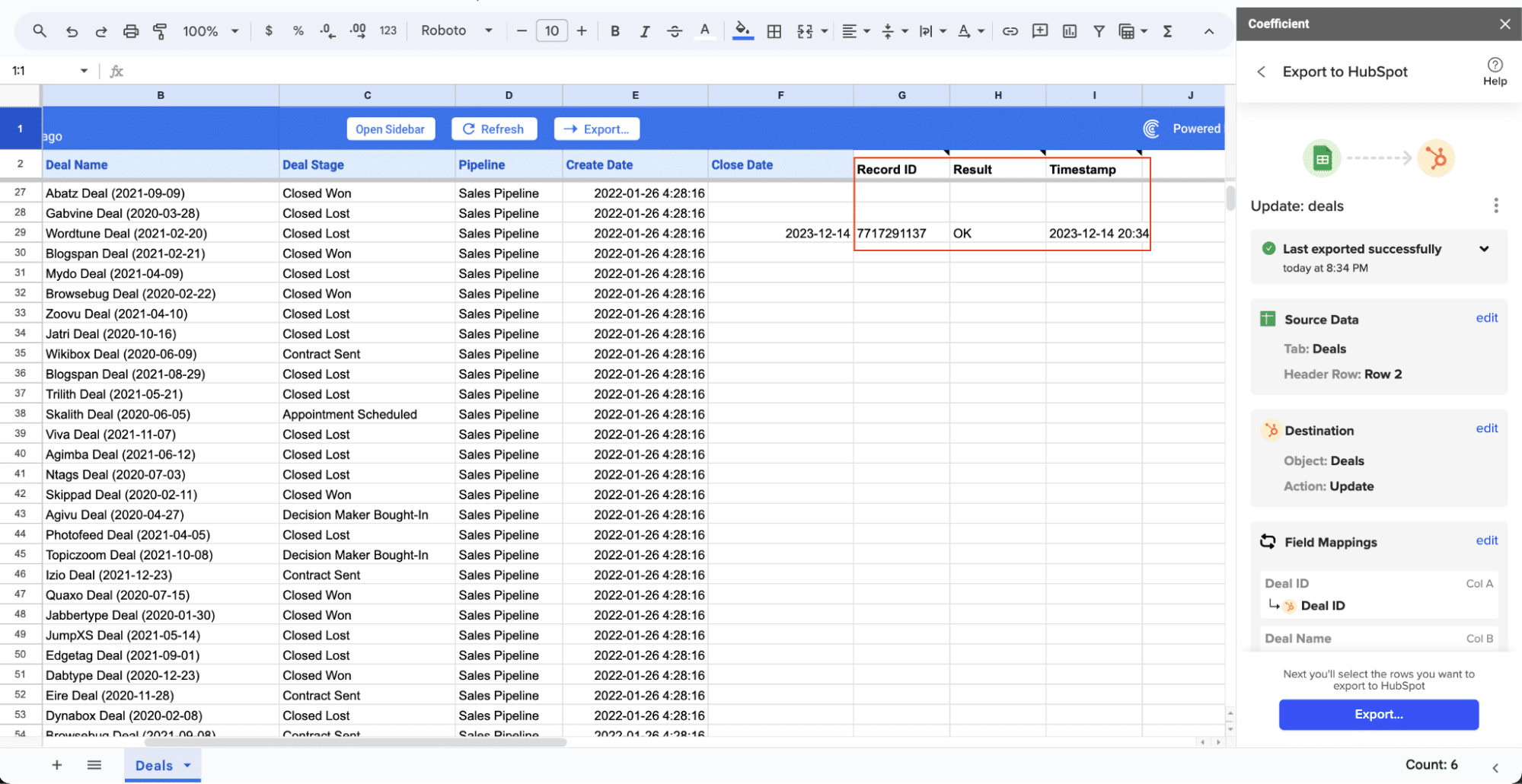Open merge cells dropdown arrow
Image resolution: width=1522 pixels, height=784 pixels.
click(825, 31)
